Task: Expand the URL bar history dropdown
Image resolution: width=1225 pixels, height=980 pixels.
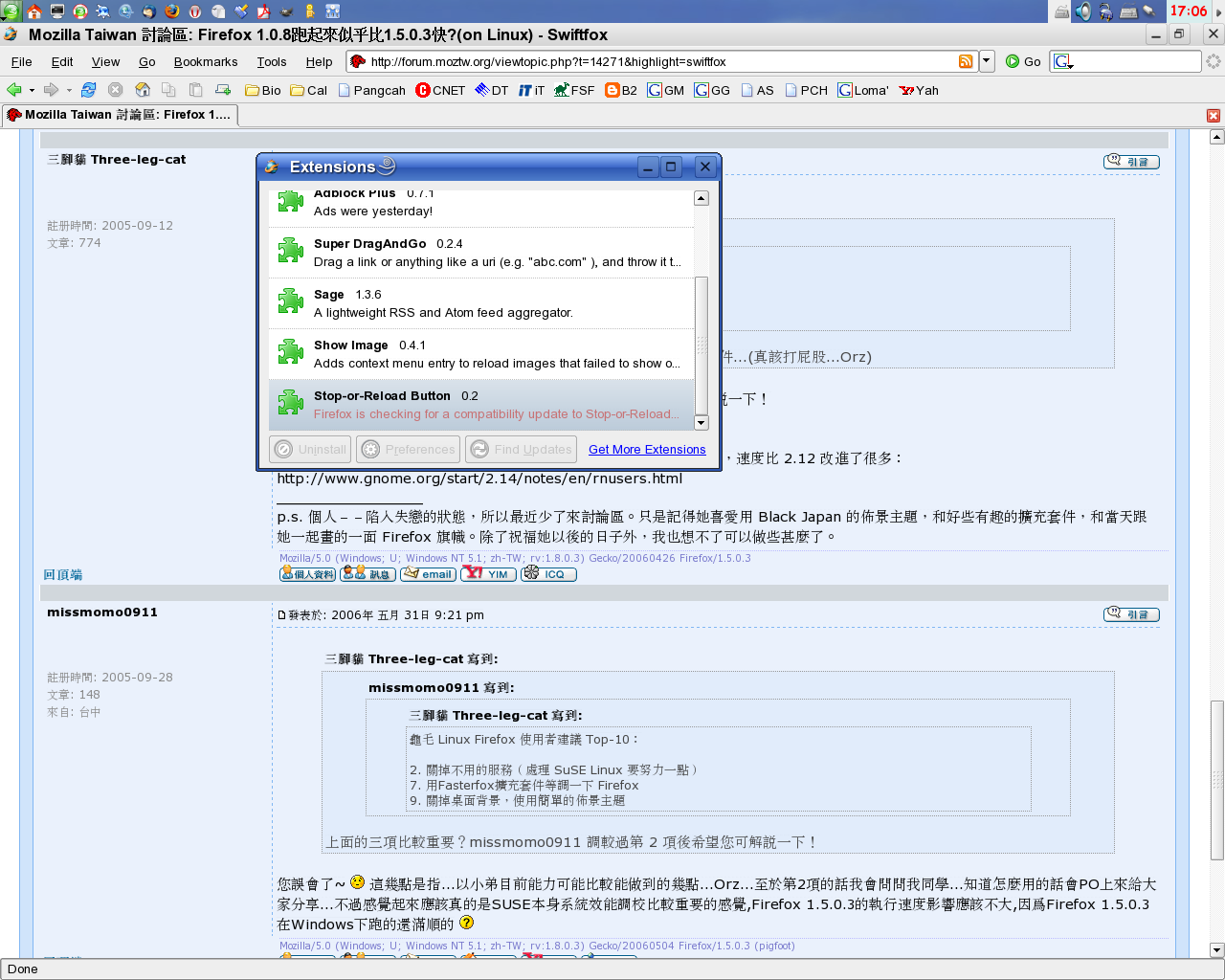Action: click(987, 61)
